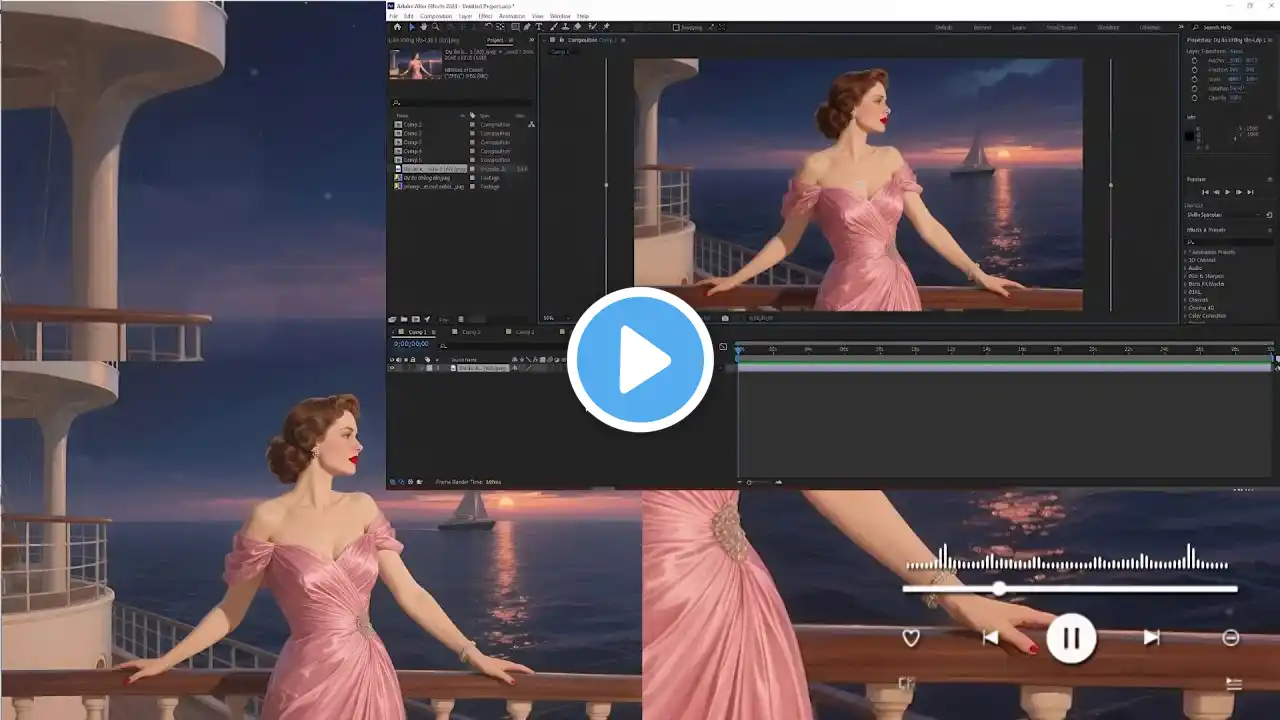Skip to previous track in music player
The image size is (1280, 720).
point(990,638)
